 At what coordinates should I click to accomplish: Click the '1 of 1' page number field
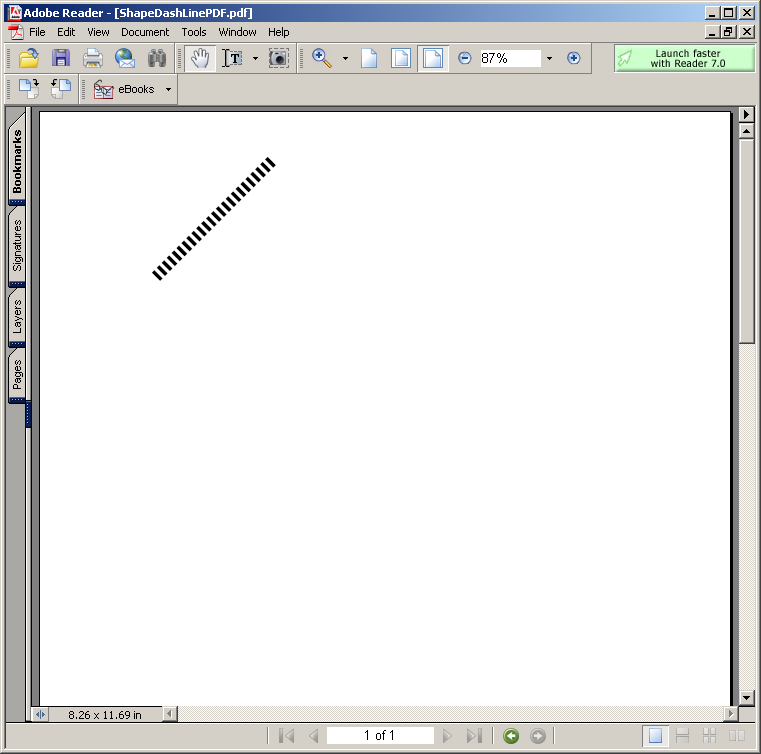[x=380, y=736]
